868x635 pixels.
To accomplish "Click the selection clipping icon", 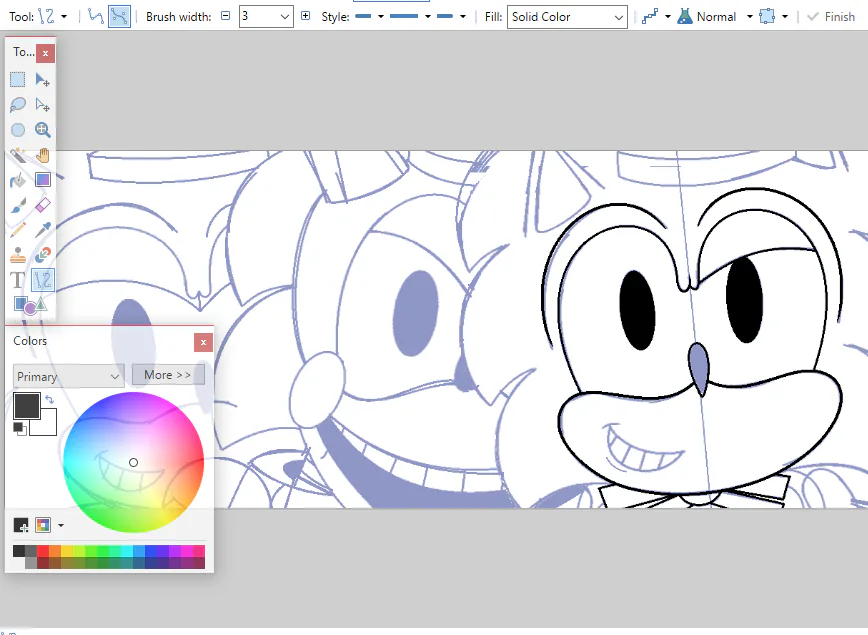I will pyautogui.click(x=767, y=17).
